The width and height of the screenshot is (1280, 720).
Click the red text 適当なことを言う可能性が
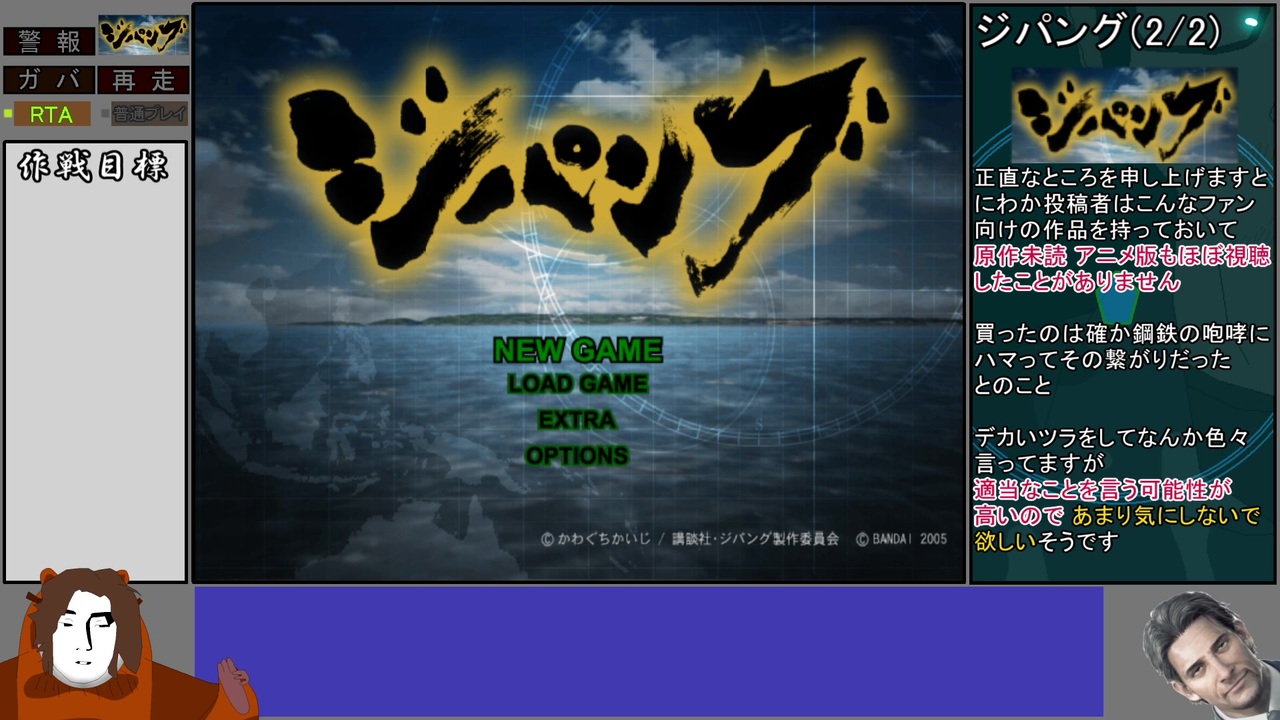[1103, 490]
